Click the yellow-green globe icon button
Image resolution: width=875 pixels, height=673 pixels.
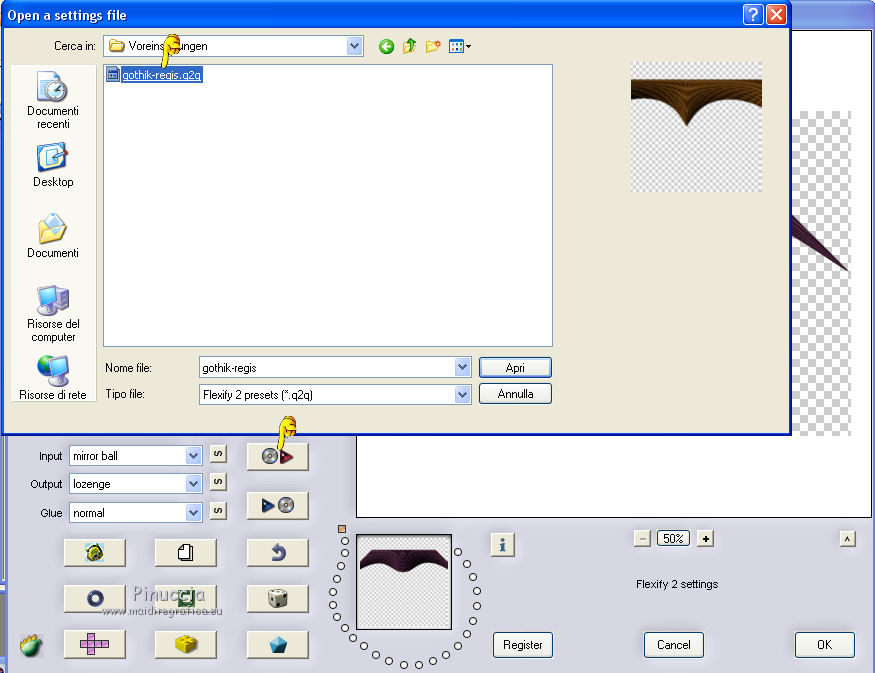click(x=94, y=552)
